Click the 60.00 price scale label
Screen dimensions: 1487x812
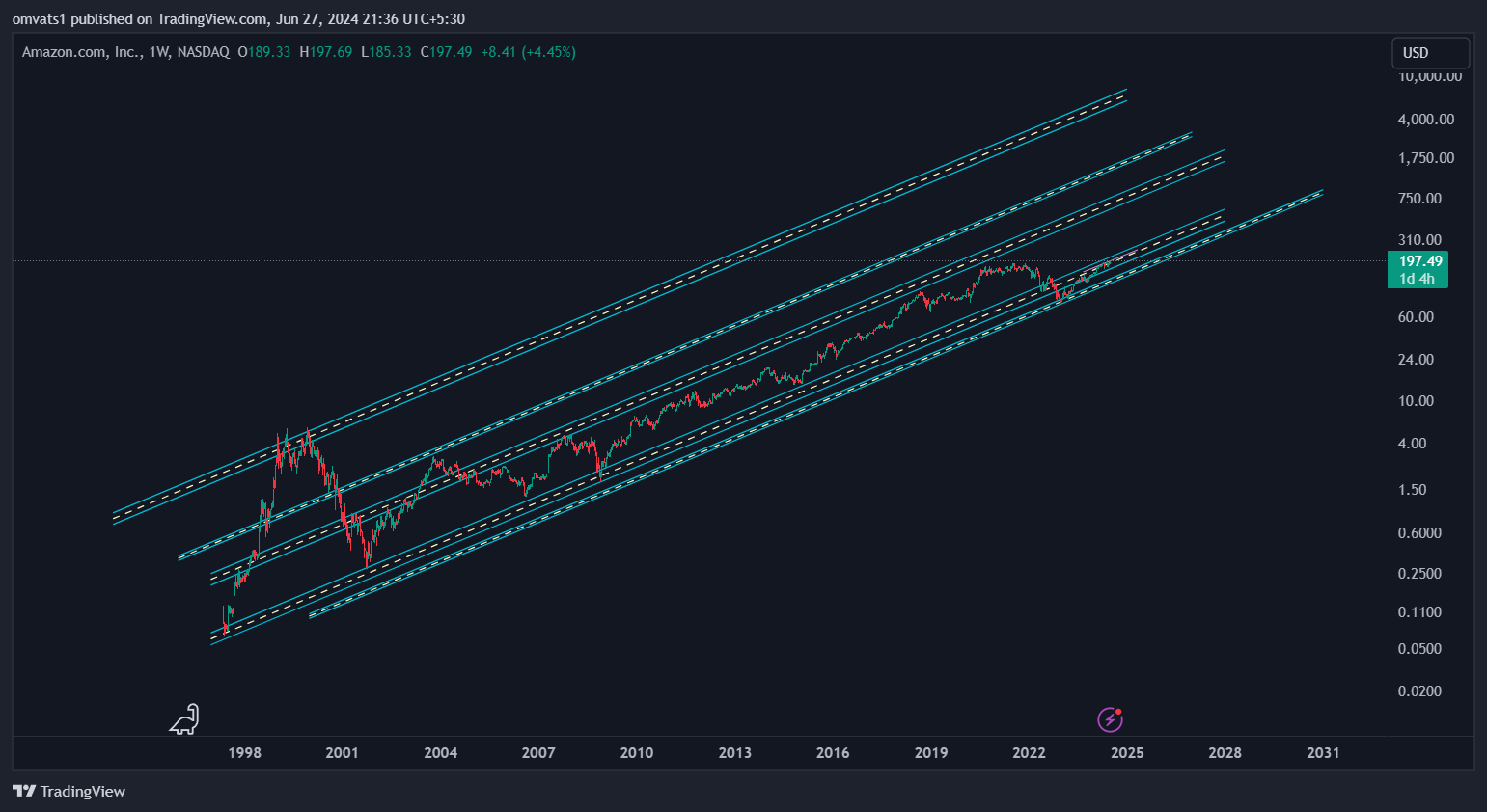click(x=1416, y=317)
